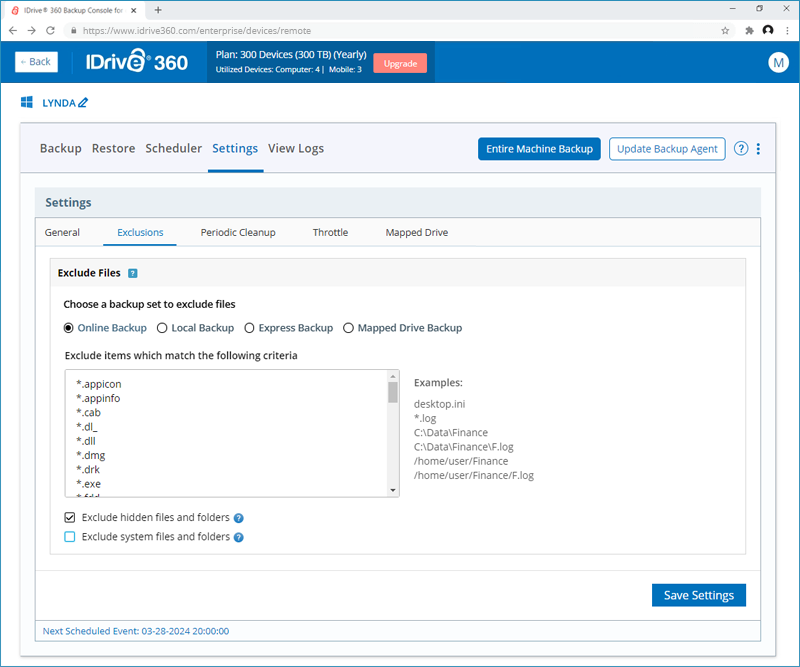Click the Upgrade plan button
The image size is (800, 667).
click(400, 63)
